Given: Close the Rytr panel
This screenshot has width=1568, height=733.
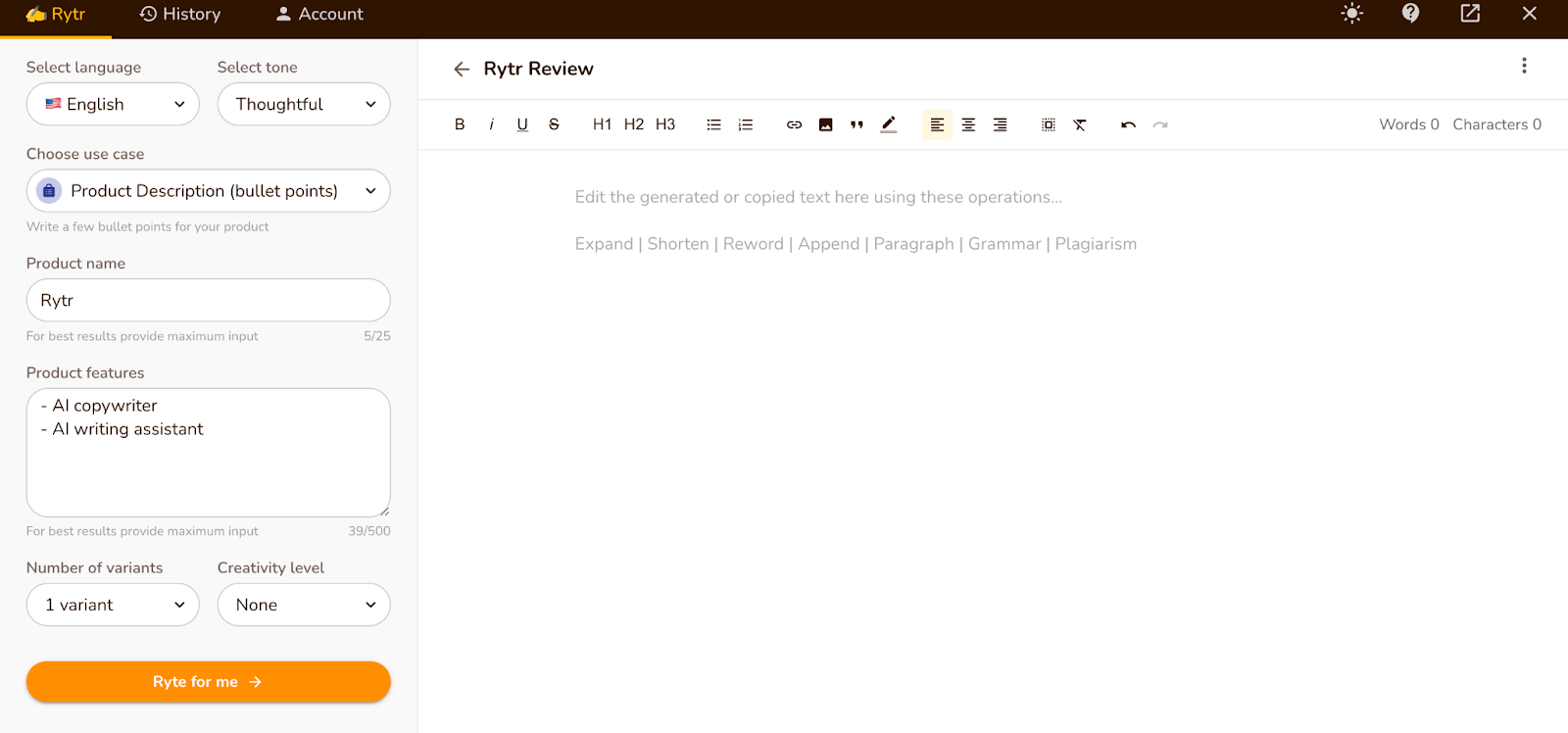Looking at the screenshot, I should tap(1529, 13).
